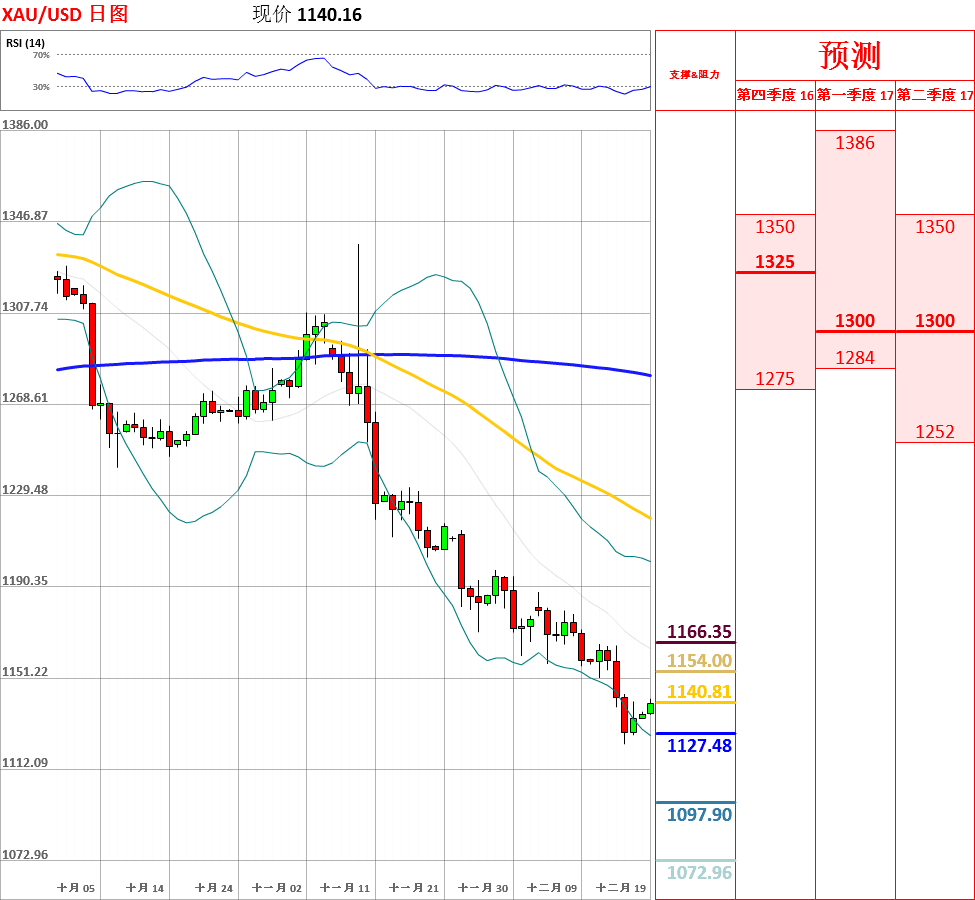975x900 pixels.
Task: Click the 十二月 19 date label
Action: [621, 887]
